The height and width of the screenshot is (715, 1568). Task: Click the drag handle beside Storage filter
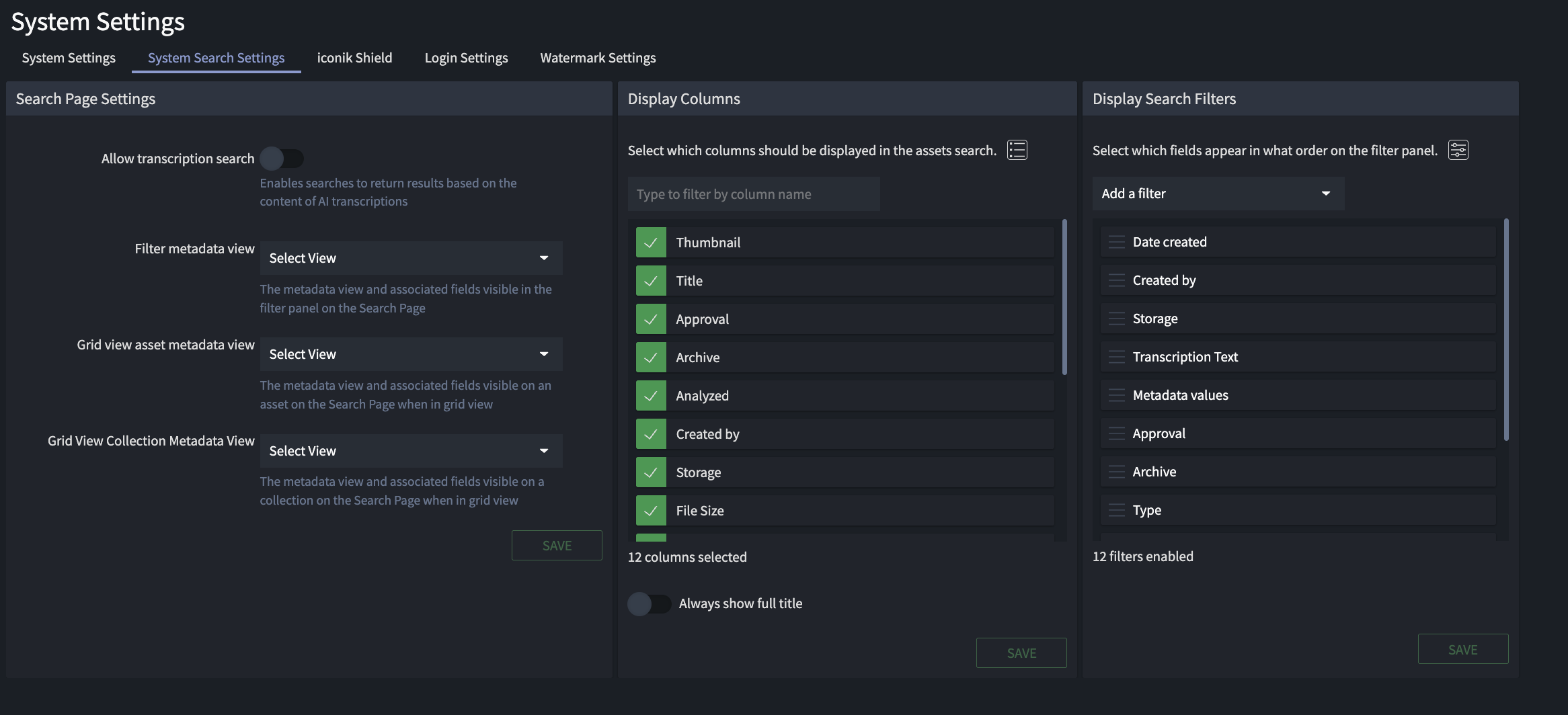tap(1116, 319)
